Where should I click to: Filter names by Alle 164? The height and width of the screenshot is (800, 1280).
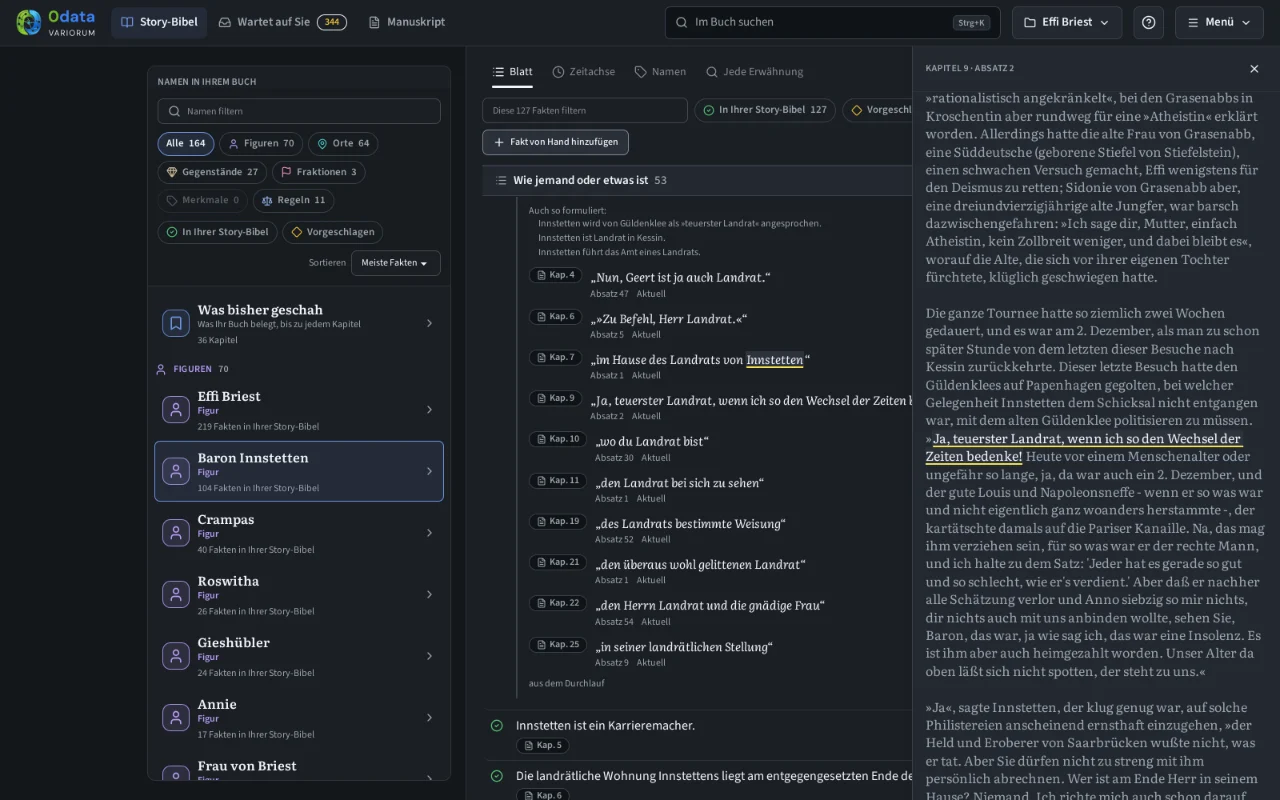(x=186, y=144)
